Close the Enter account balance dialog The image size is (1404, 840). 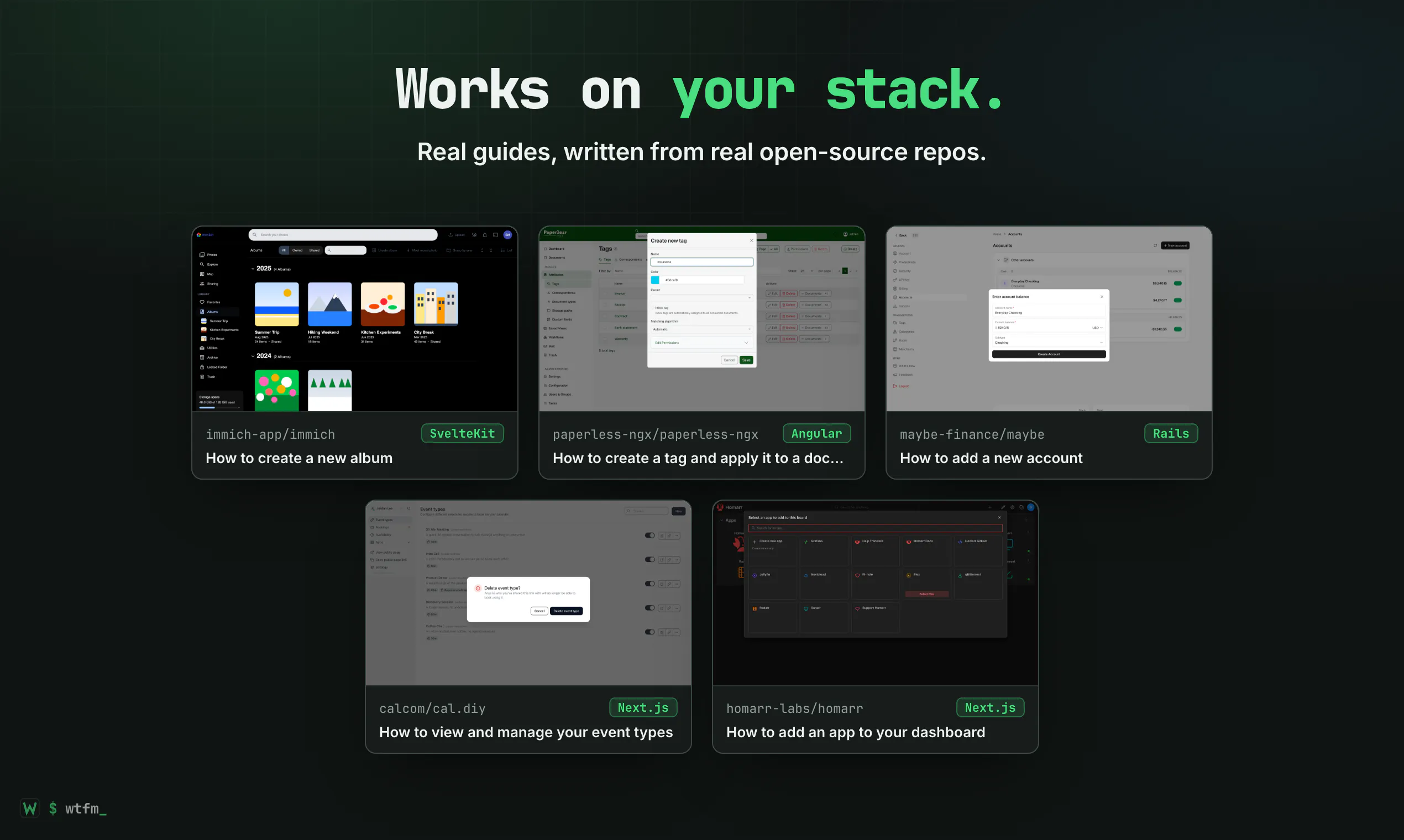[1102, 297]
